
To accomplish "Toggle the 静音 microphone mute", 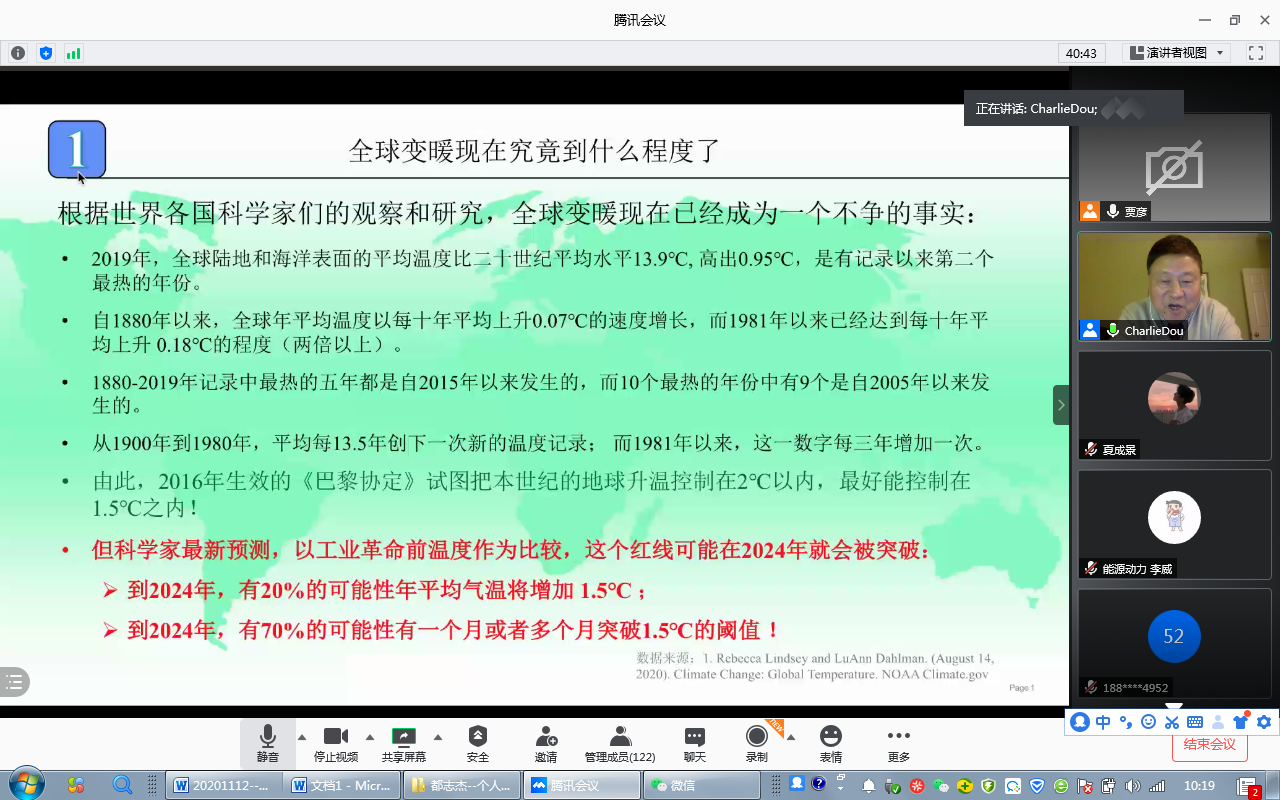I will [x=267, y=744].
